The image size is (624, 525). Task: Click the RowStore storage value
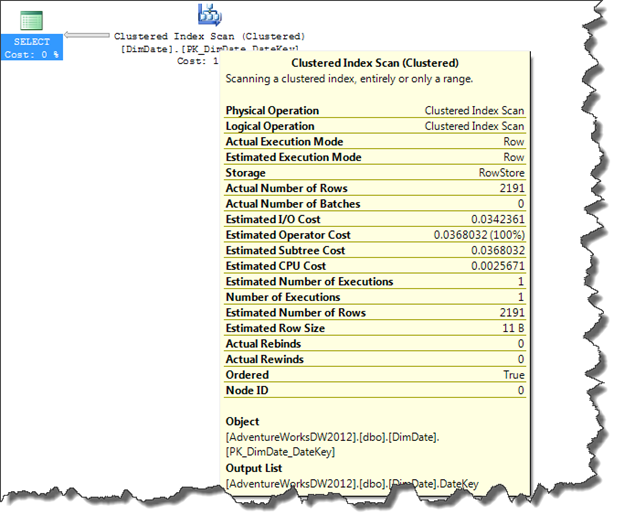pyautogui.click(x=501, y=172)
